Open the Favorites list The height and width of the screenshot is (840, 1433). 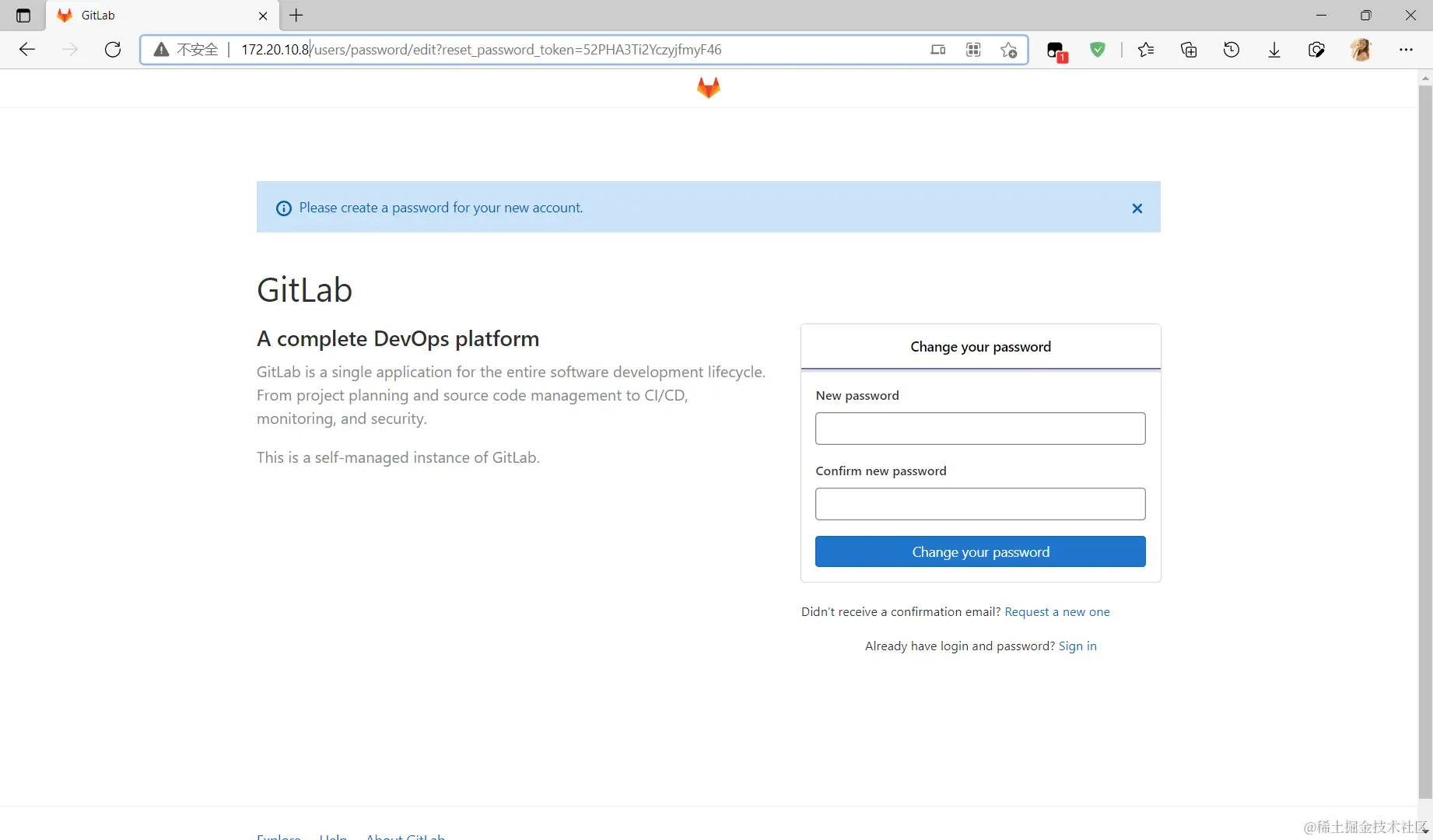(x=1146, y=50)
